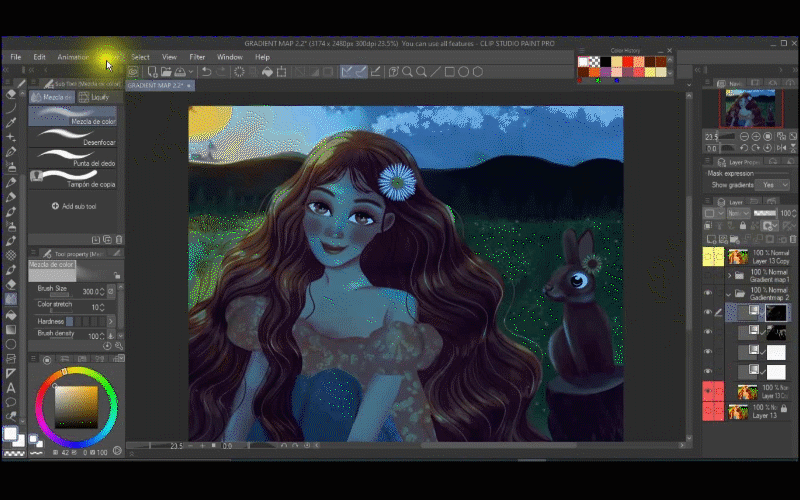Click the Undo arrow in the command bar
The image size is (800, 500).
(x=206, y=72)
